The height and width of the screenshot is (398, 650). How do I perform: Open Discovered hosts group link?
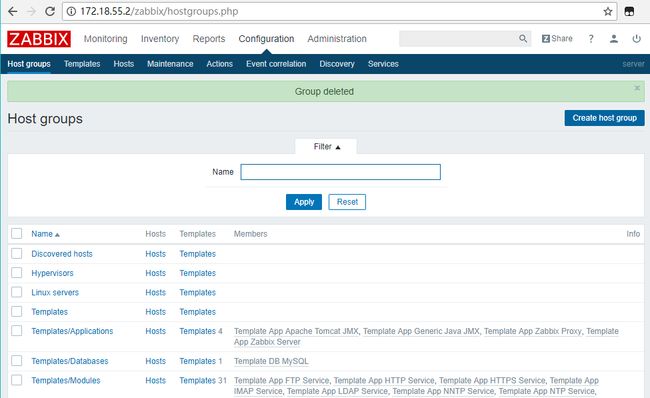pos(62,254)
